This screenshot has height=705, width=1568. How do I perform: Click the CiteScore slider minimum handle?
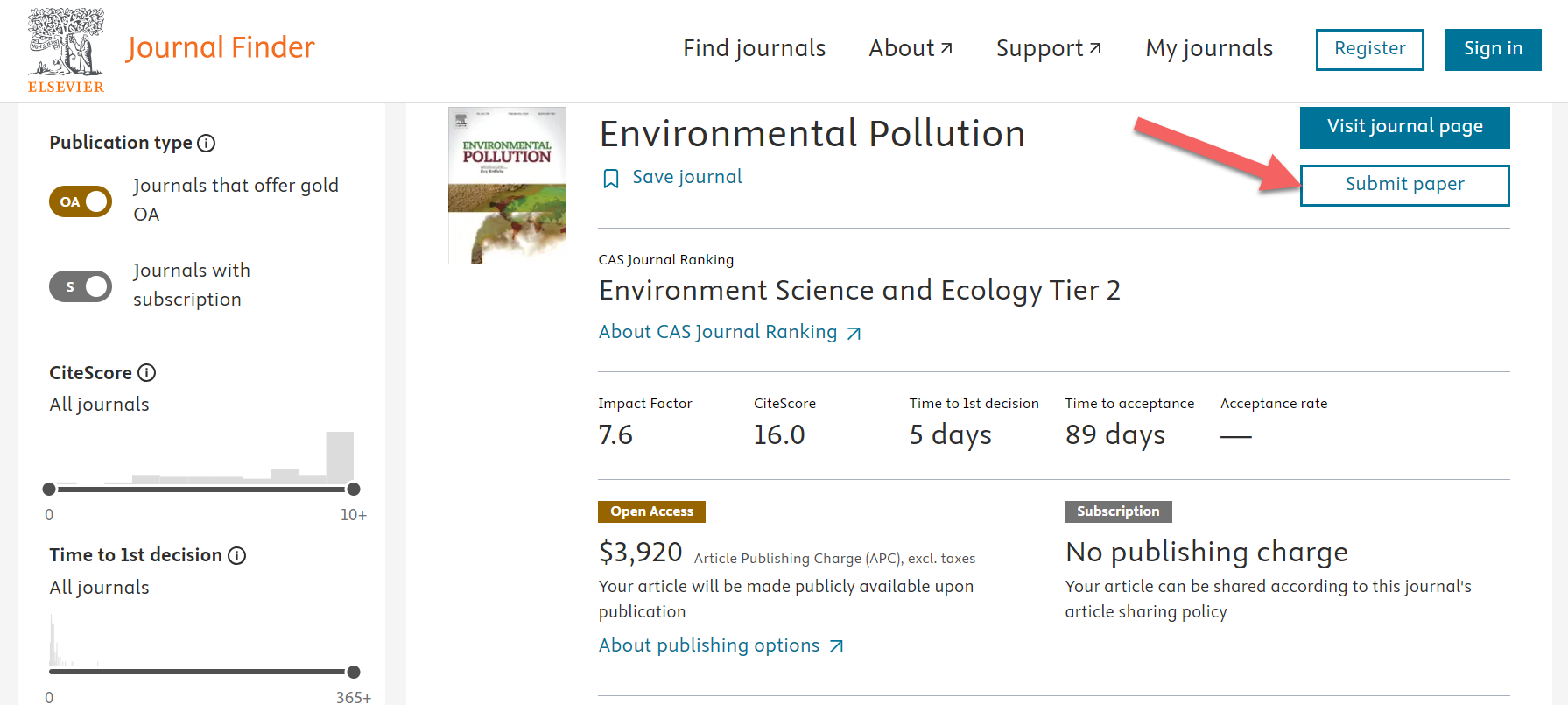tap(49, 489)
